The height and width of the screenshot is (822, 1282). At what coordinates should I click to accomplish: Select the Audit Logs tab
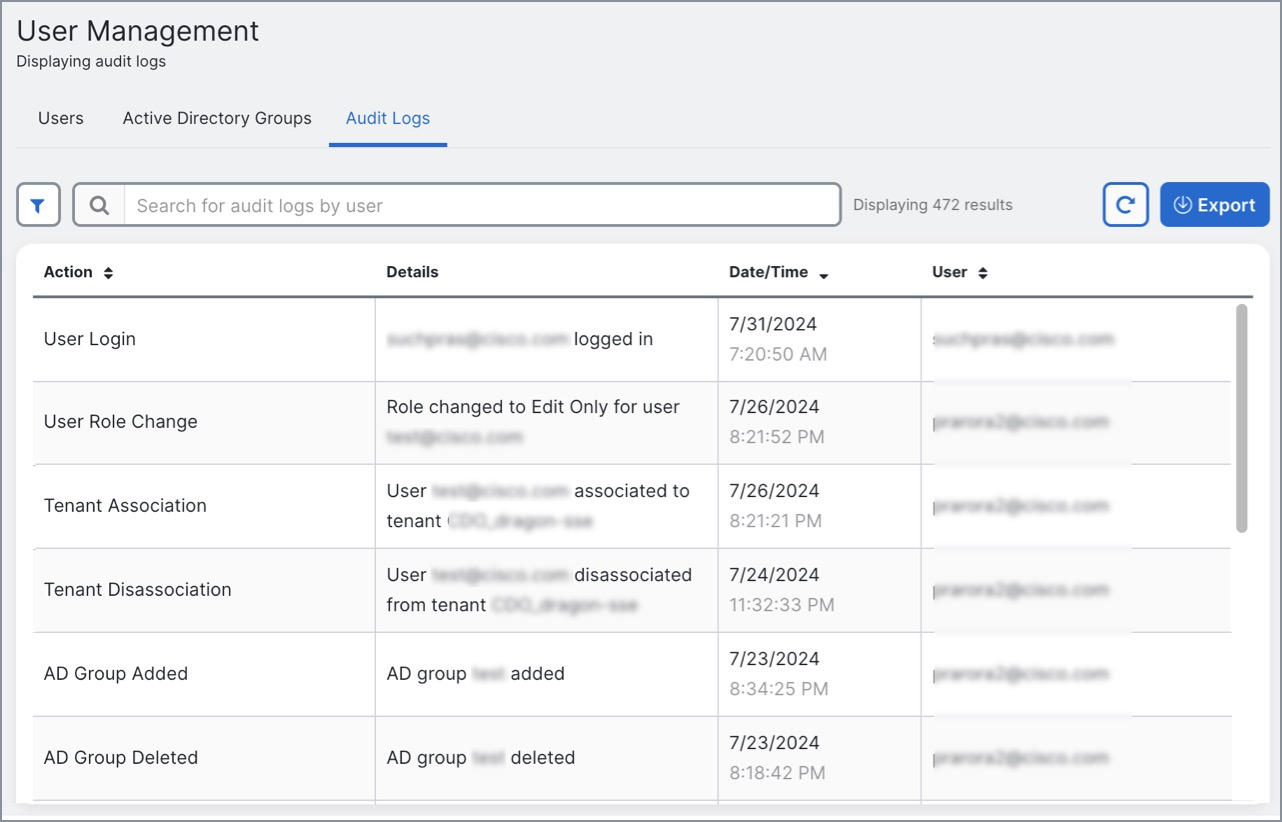pos(387,118)
